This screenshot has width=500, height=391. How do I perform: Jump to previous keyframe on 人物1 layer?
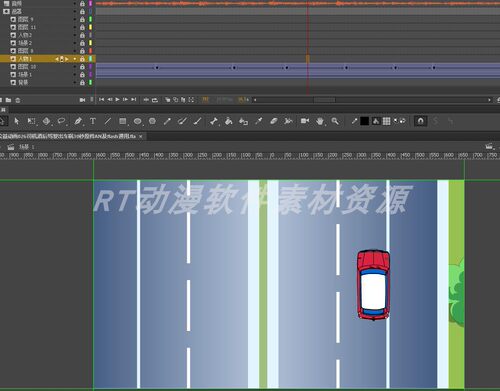[57, 59]
